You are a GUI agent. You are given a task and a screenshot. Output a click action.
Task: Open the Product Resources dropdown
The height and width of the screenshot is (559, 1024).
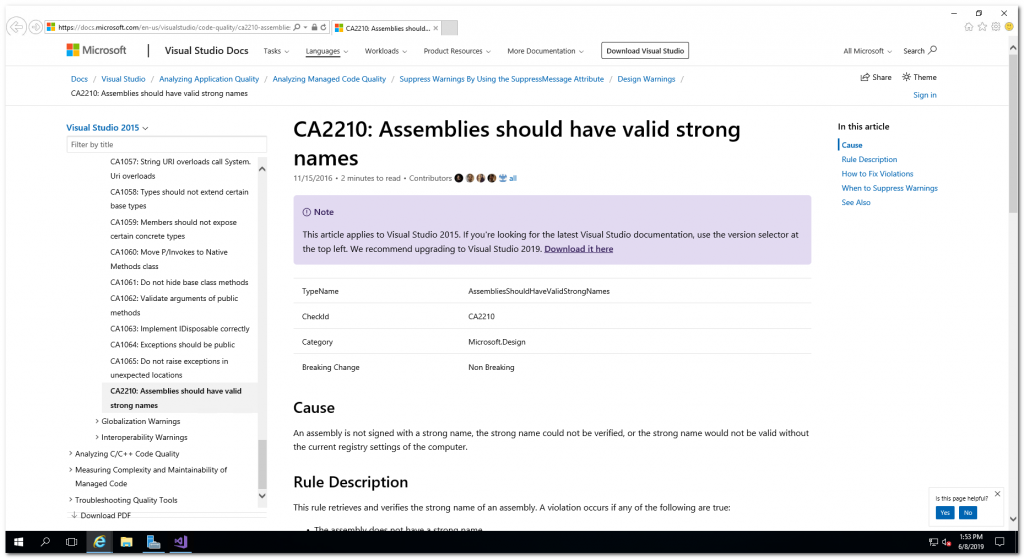[x=457, y=51]
